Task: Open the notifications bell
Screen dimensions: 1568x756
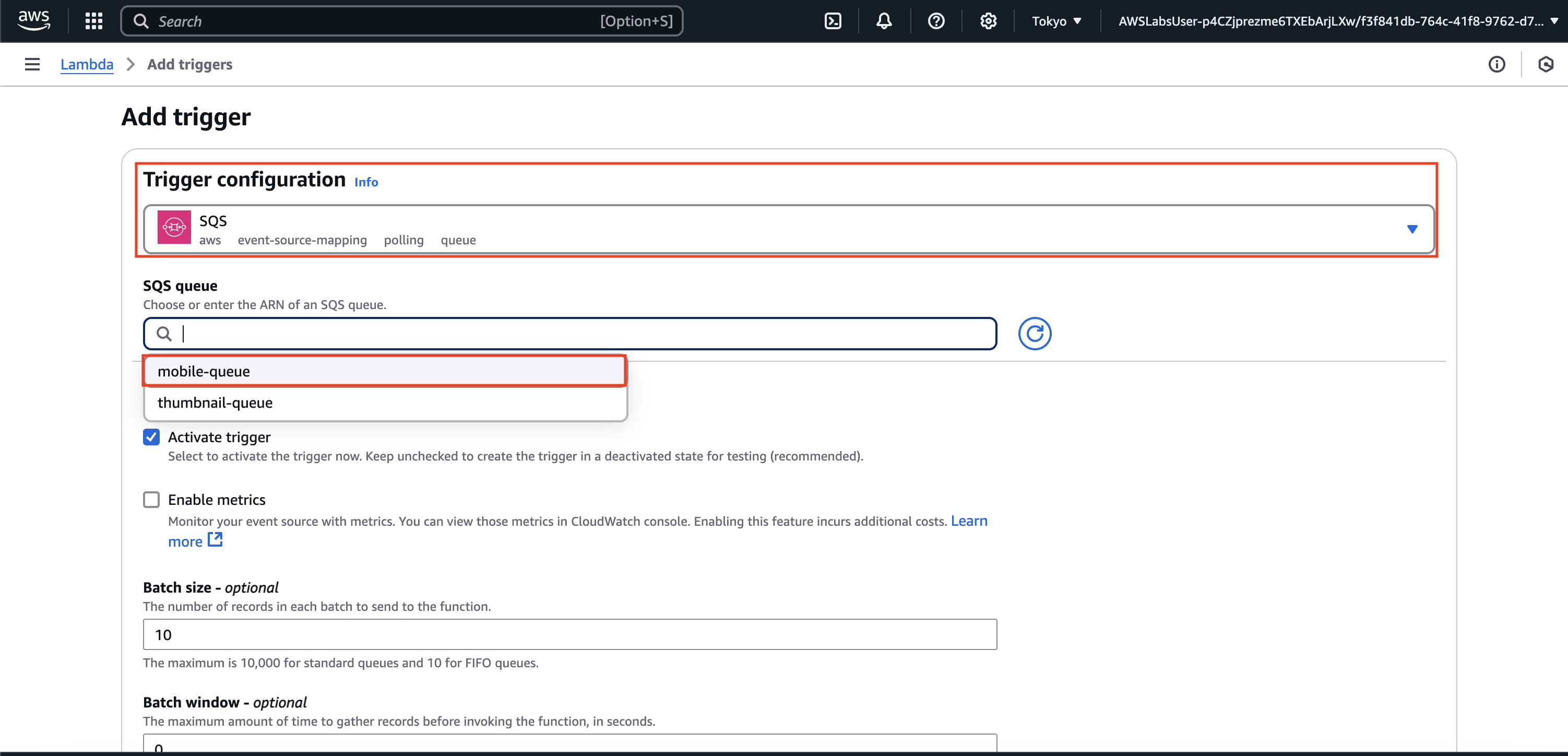Action: (884, 21)
